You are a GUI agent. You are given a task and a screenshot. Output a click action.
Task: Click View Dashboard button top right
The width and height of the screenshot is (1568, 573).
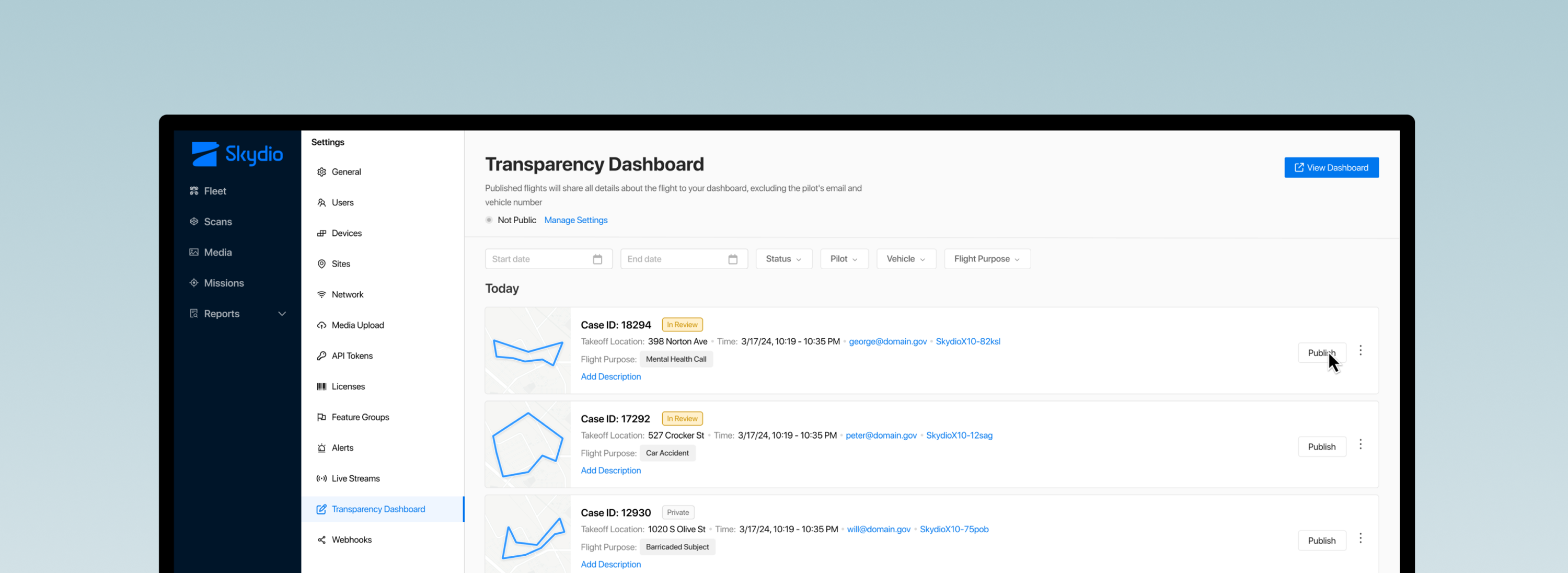pos(1331,167)
